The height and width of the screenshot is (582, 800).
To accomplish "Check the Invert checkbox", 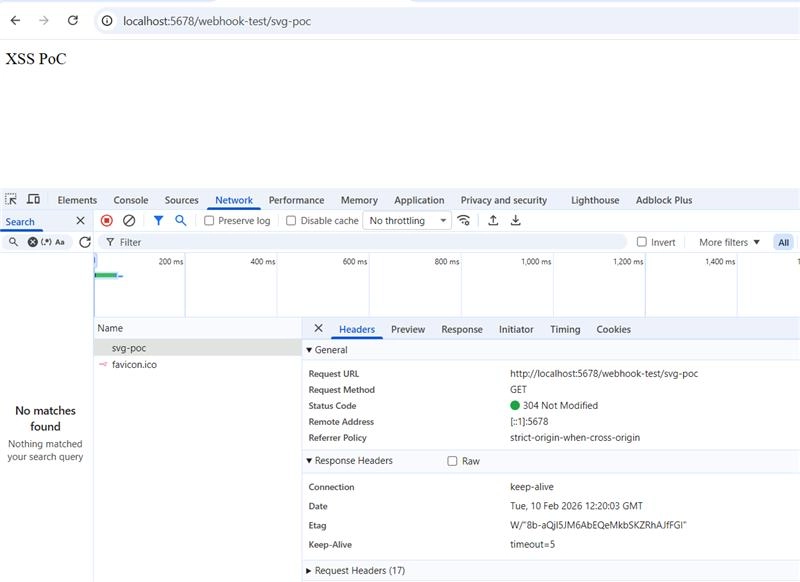I will coord(642,241).
